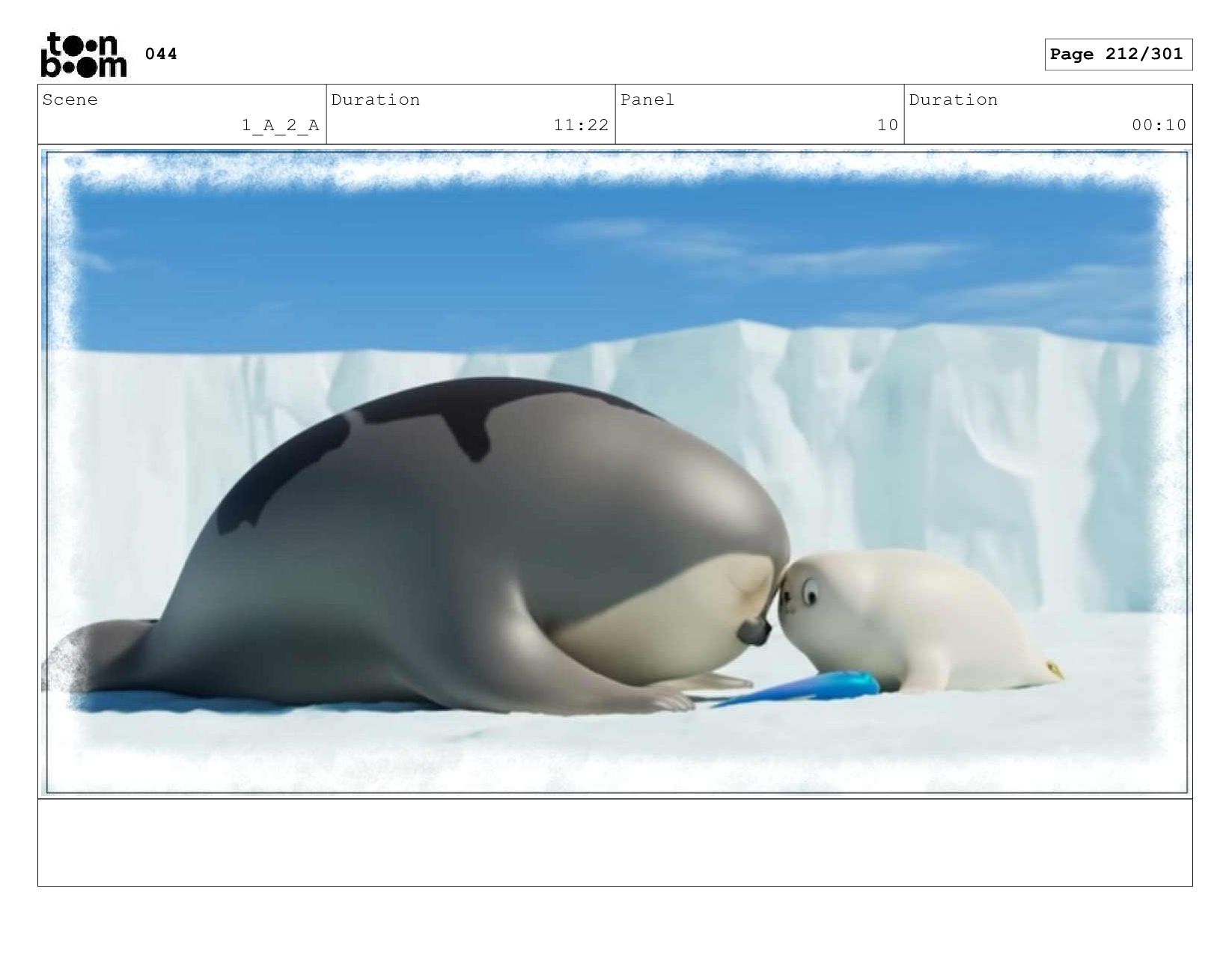Select panel duration value 00:10

(x=1159, y=126)
